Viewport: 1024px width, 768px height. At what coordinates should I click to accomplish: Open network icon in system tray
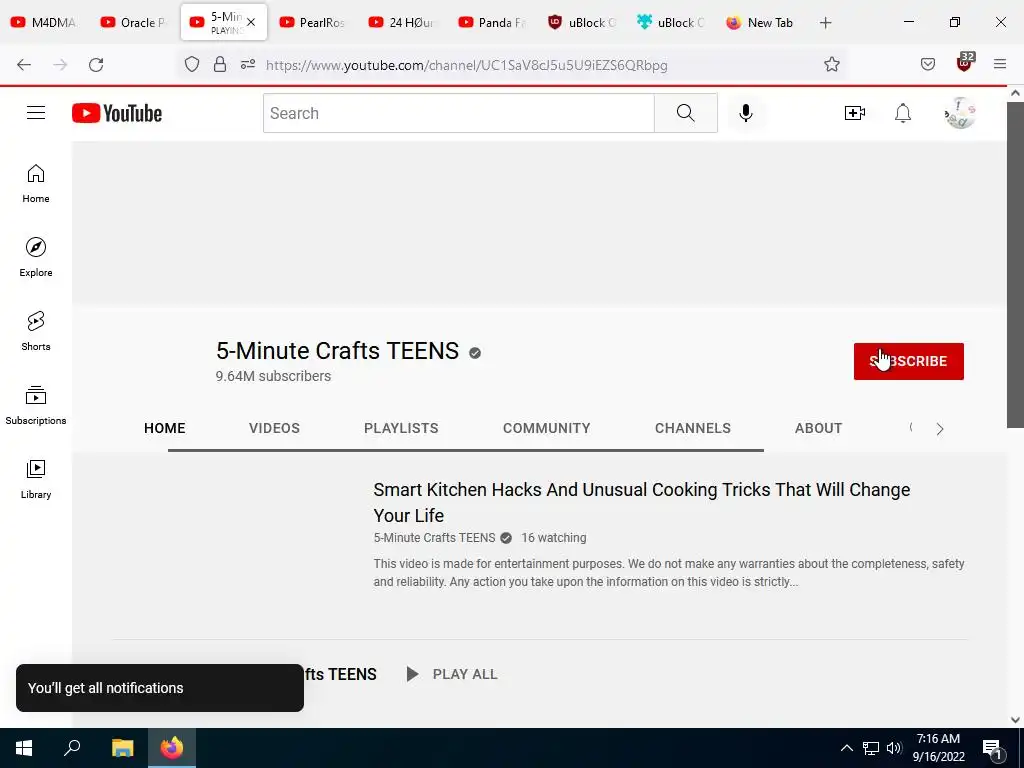(x=871, y=748)
